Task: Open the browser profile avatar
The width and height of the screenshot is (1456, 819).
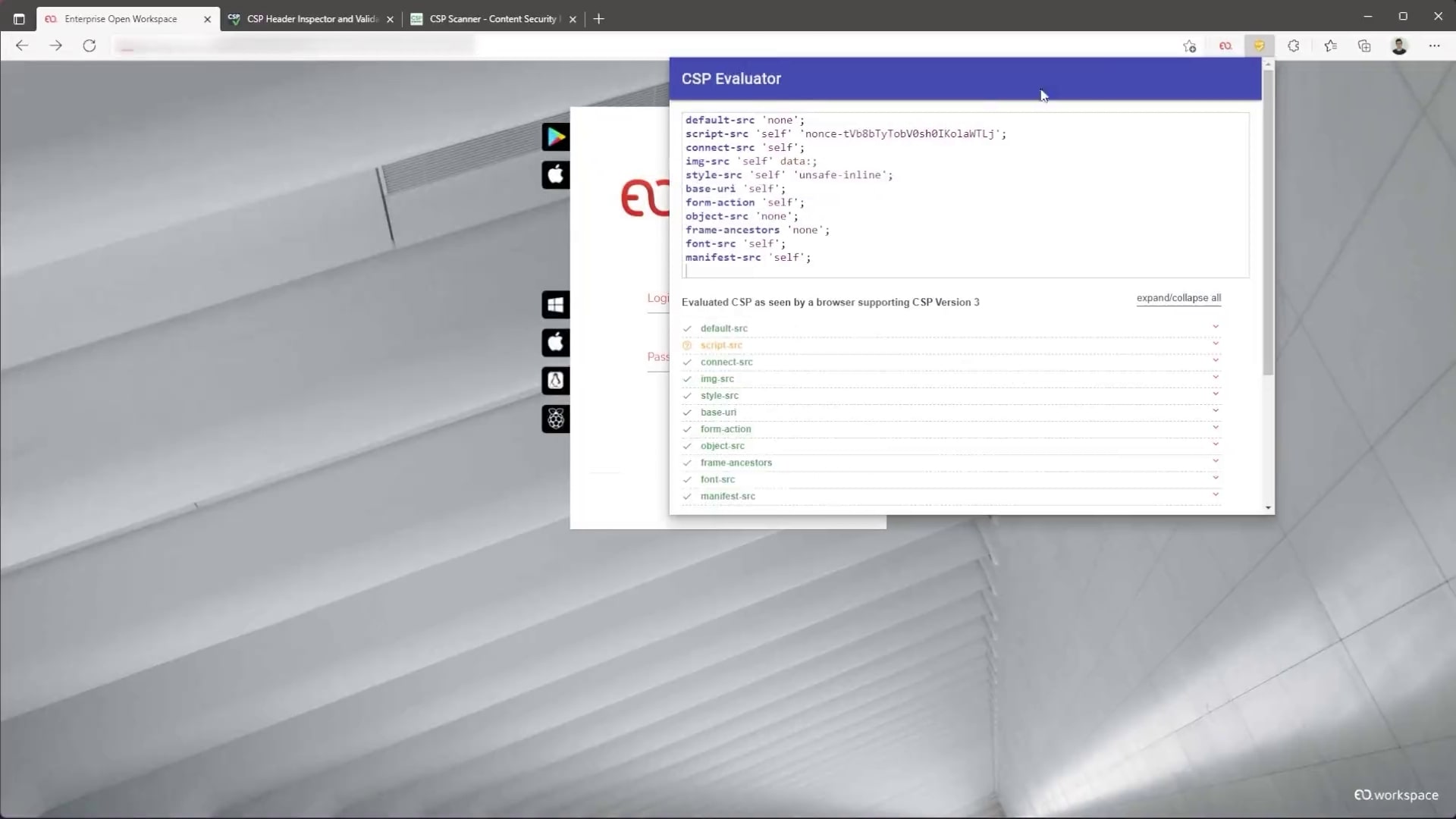Action: tap(1400, 45)
